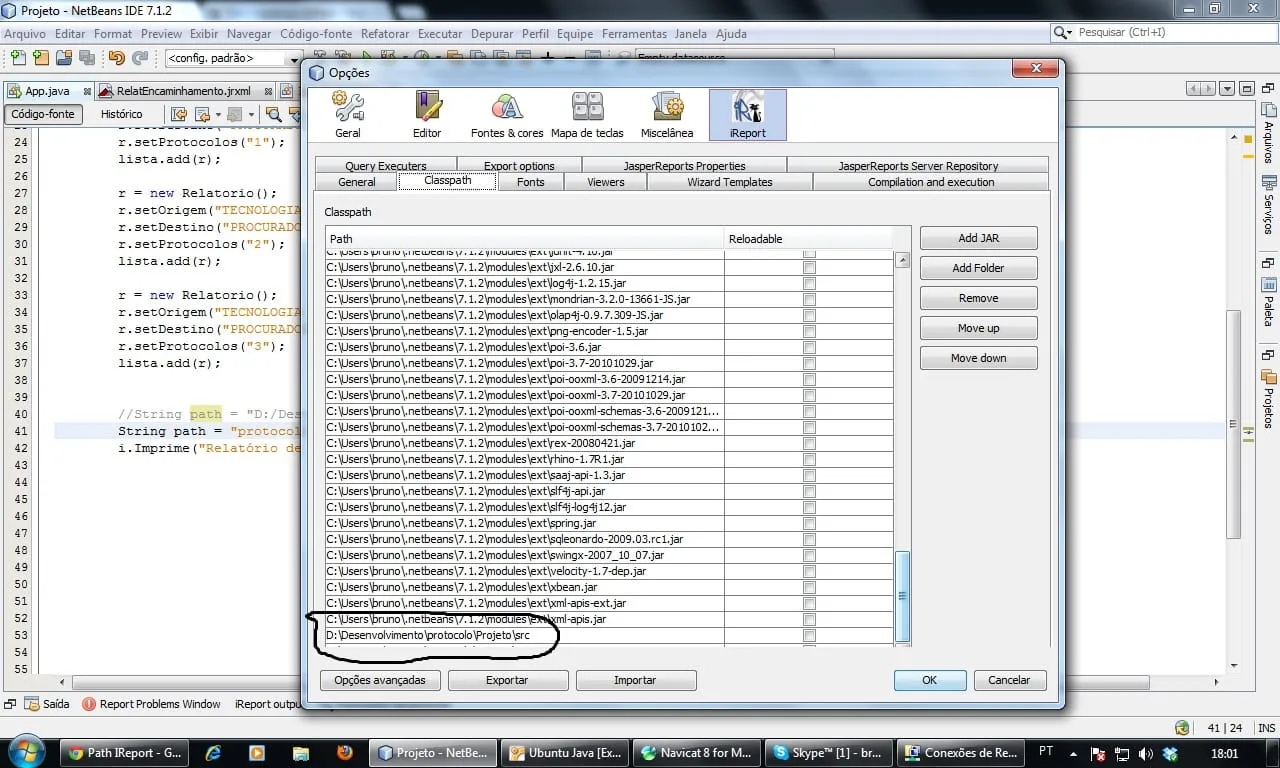Toggle Reloadable for mondrian-3.2.0-13661-JS.jar
Viewport: 1280px width, 768px height.
point(809,299)
